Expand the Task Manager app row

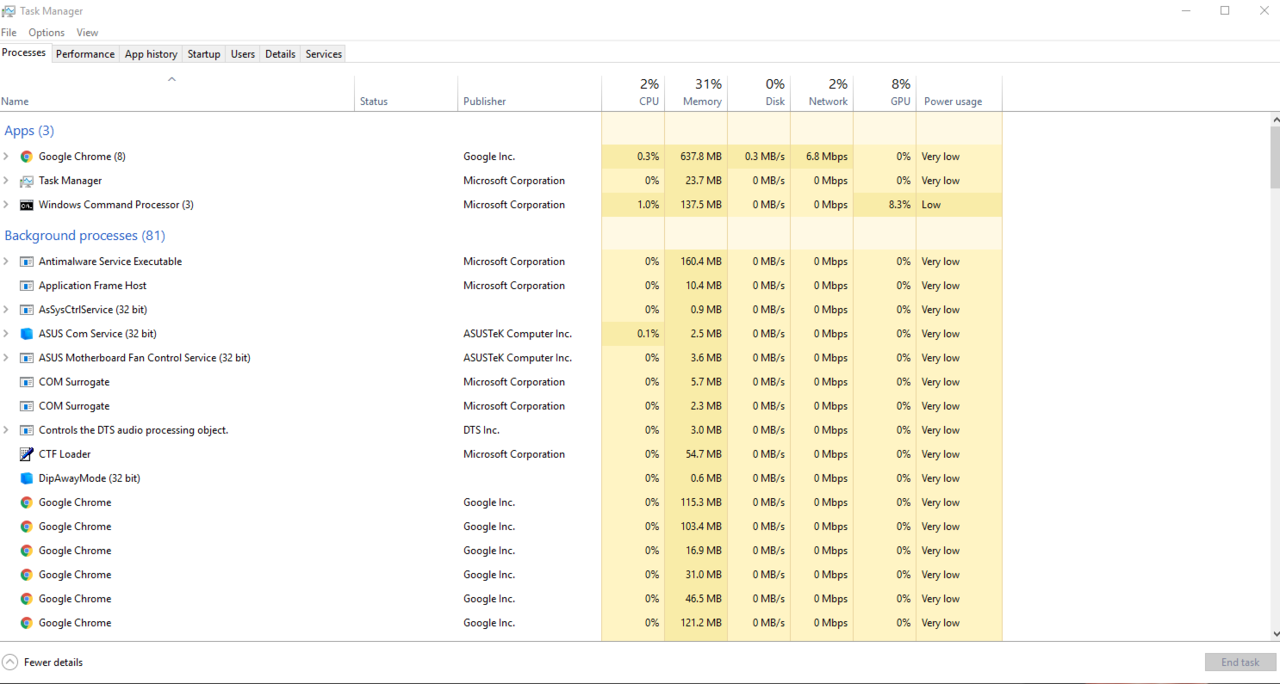click(6, 181)
